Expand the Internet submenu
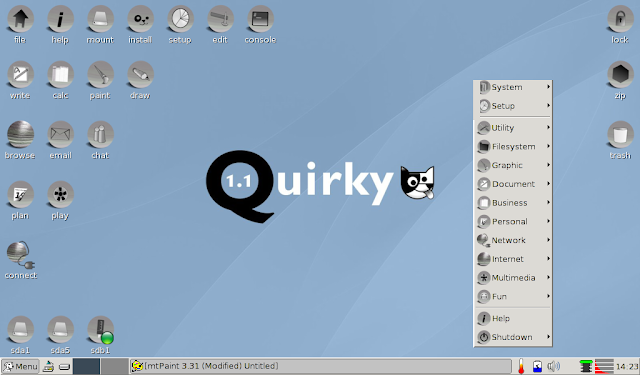This screenshot has width=640, height=375. pyautogui.click(x=513, y=259)
